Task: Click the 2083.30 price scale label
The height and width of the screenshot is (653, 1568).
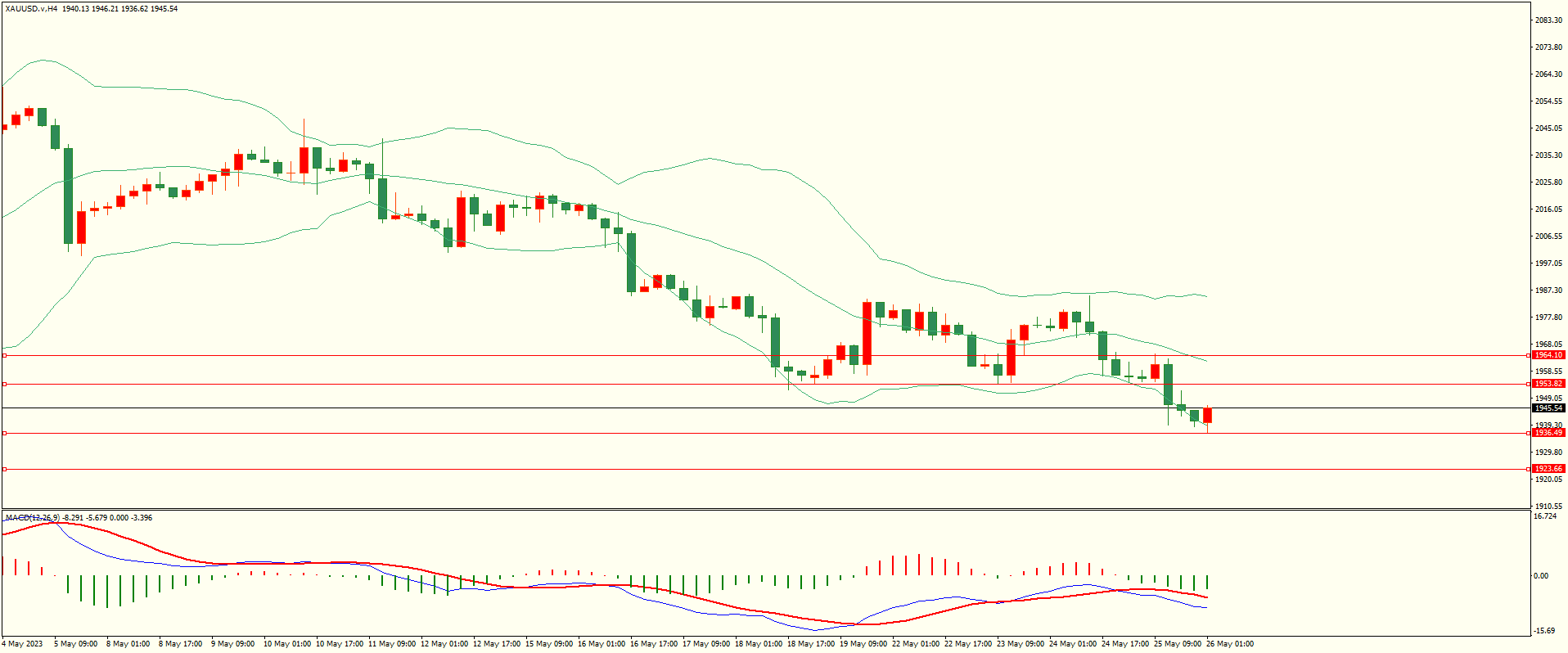Action: [1548, 20]
